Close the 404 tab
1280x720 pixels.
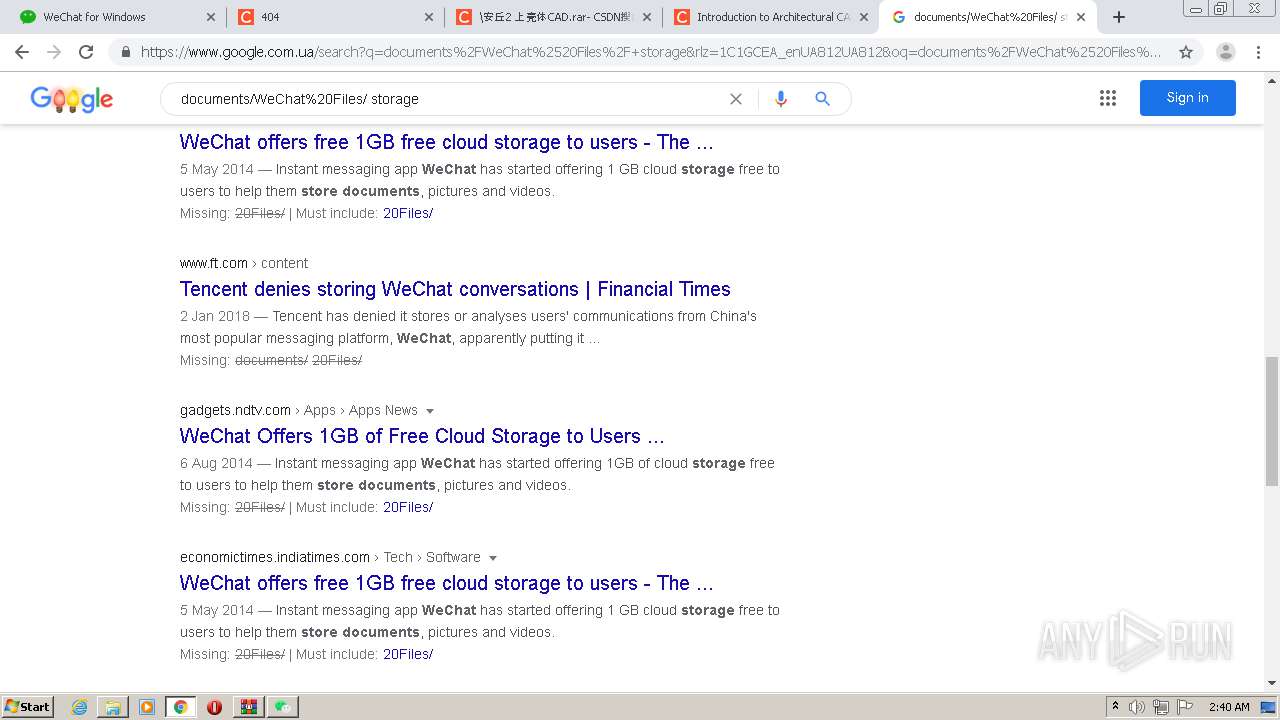click(429, 17)
